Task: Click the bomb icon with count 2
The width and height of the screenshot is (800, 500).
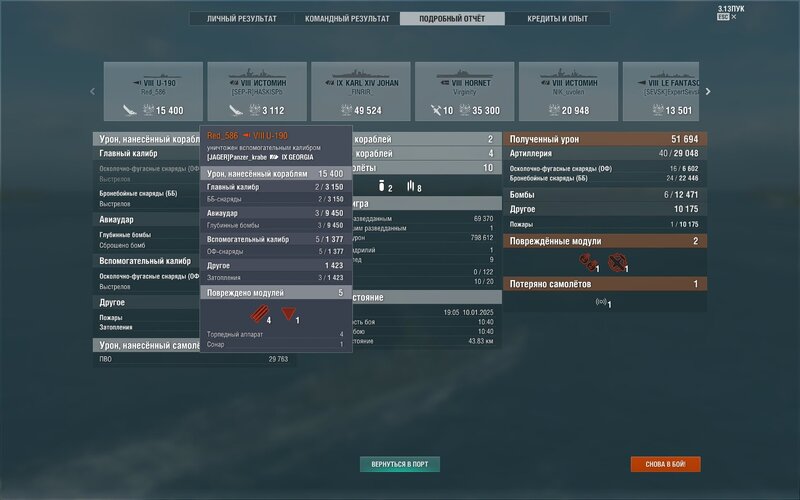Action: pos(383,186)
